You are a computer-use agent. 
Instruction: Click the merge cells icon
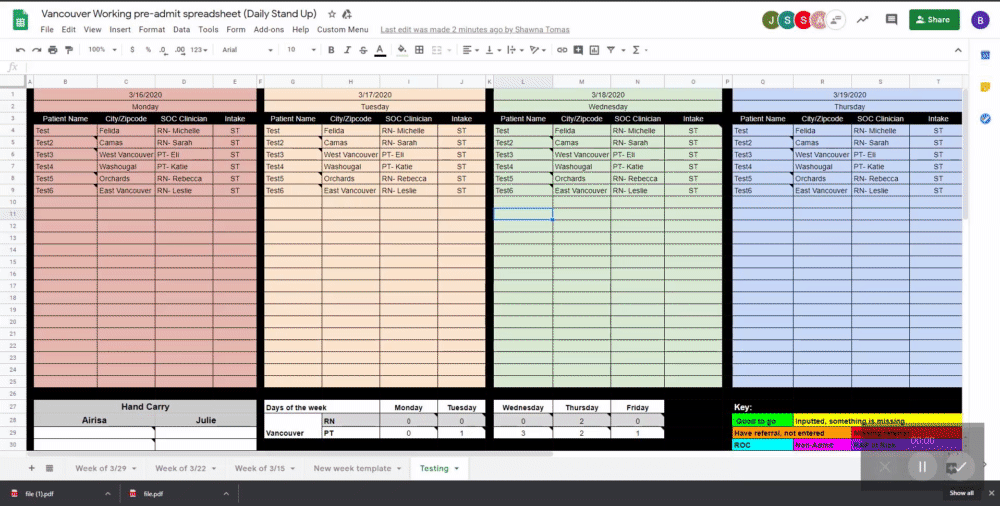pos(437,50)
